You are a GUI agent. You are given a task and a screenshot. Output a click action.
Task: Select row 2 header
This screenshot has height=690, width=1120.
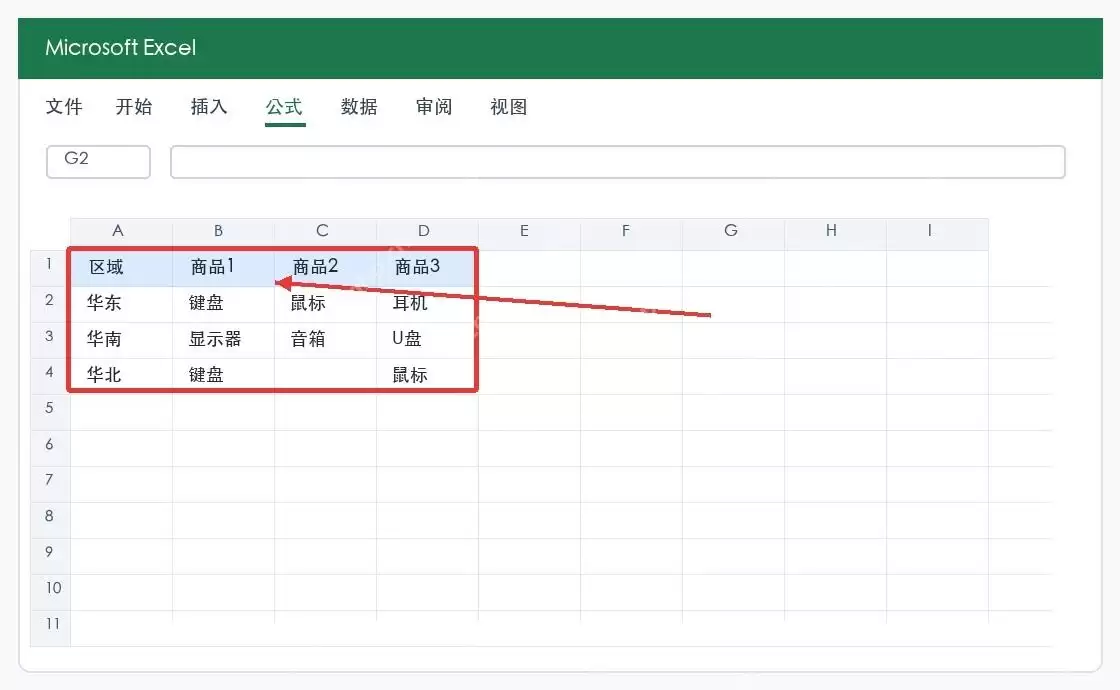pos(50,304)
